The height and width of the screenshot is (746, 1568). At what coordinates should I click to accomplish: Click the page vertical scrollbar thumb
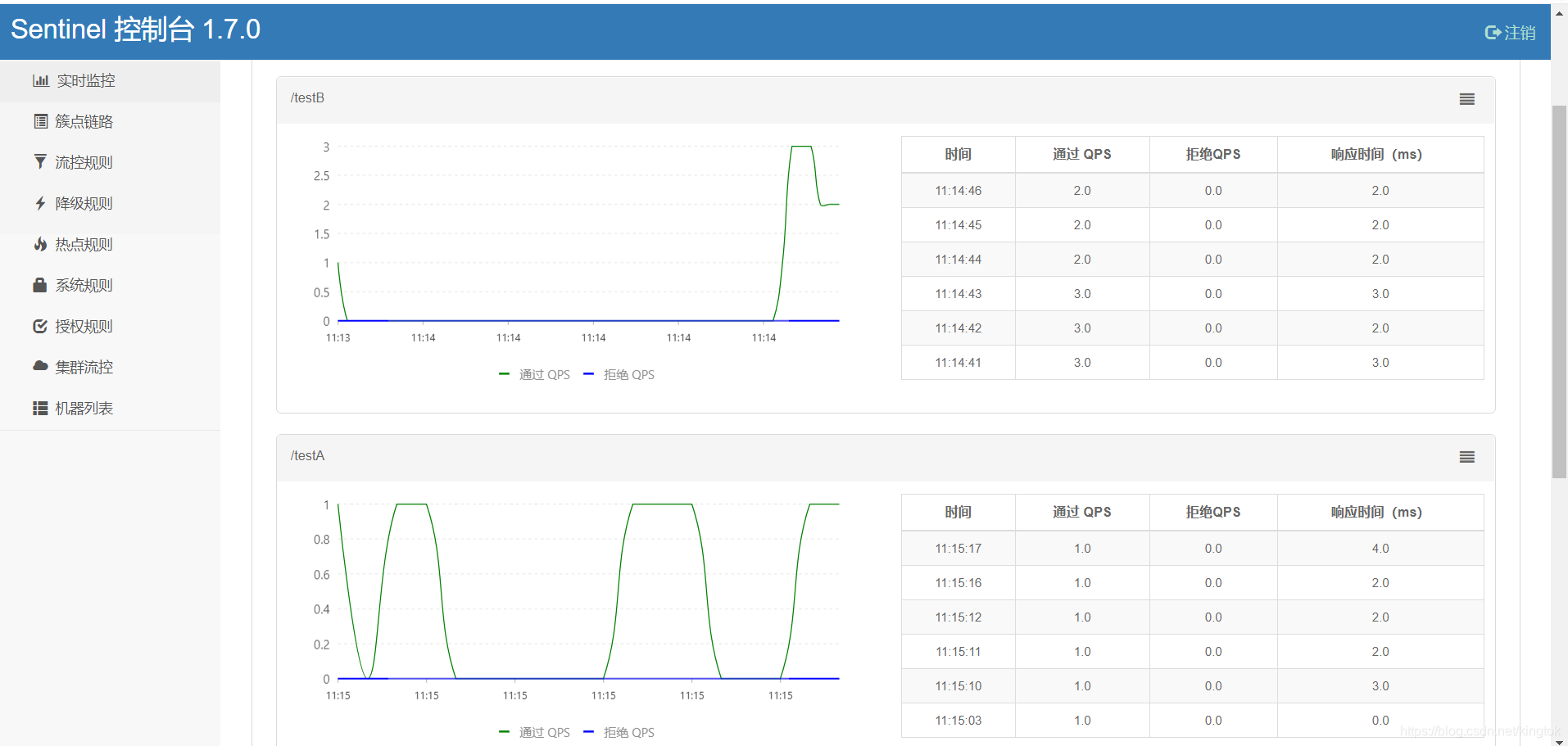[x=1559, y=292]
